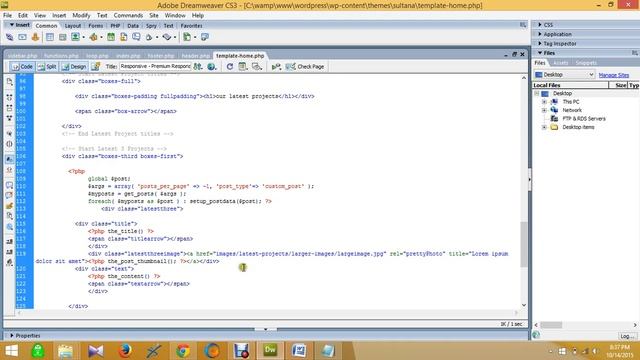Switch to Split view
The image size is (640, 360).
point(47,67)
